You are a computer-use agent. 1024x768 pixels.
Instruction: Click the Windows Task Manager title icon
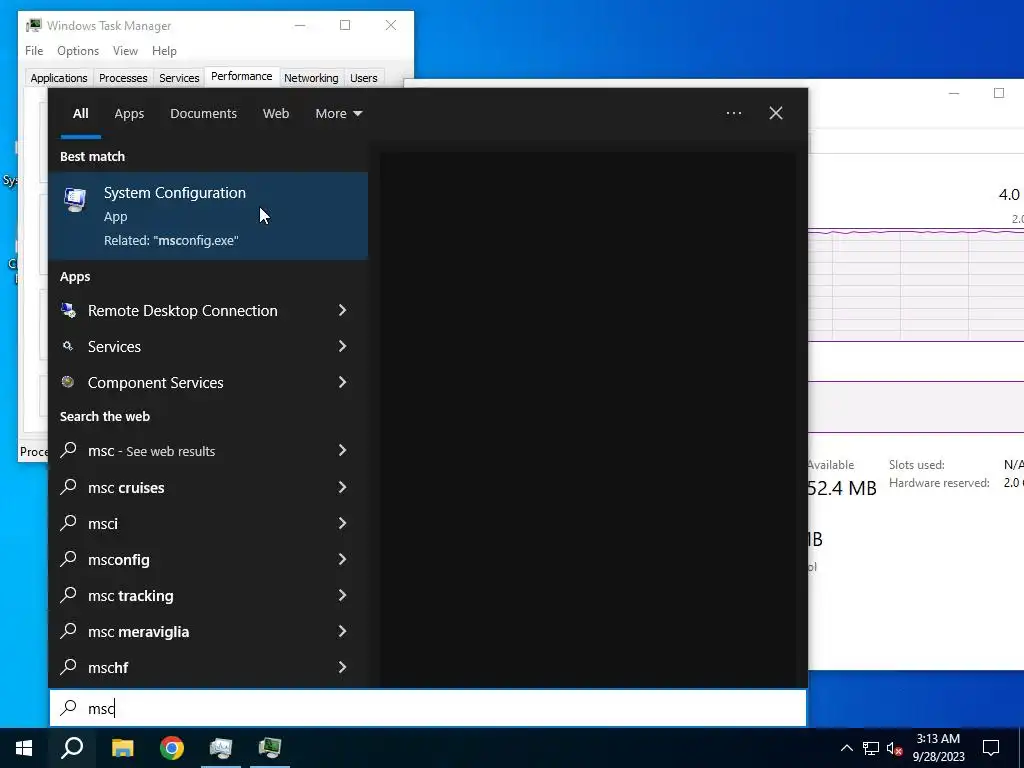34,25
